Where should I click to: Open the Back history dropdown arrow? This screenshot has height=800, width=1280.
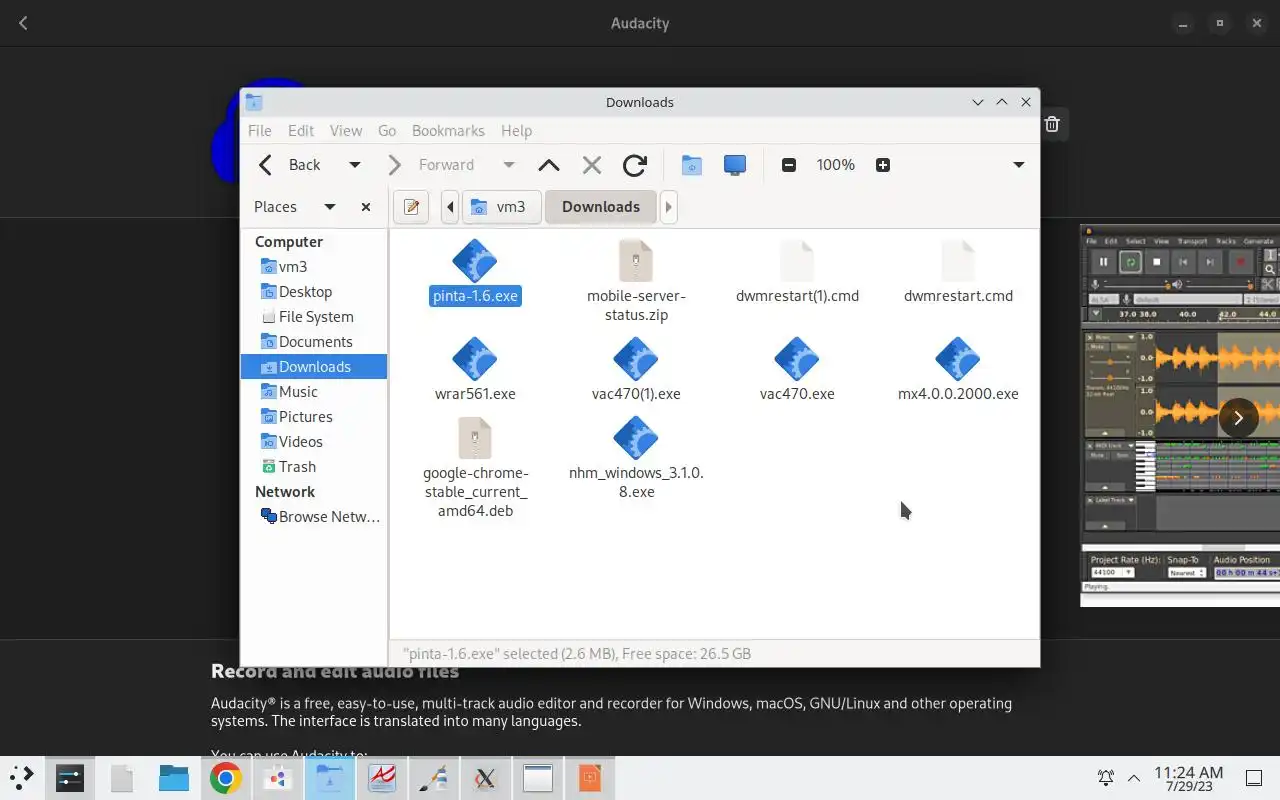[x=354, y=165]
